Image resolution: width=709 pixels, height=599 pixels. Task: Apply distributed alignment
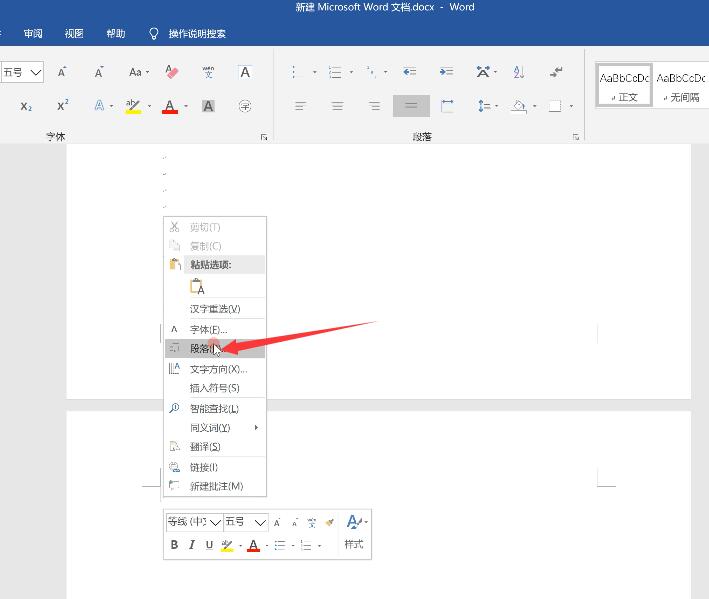[447, 106]
